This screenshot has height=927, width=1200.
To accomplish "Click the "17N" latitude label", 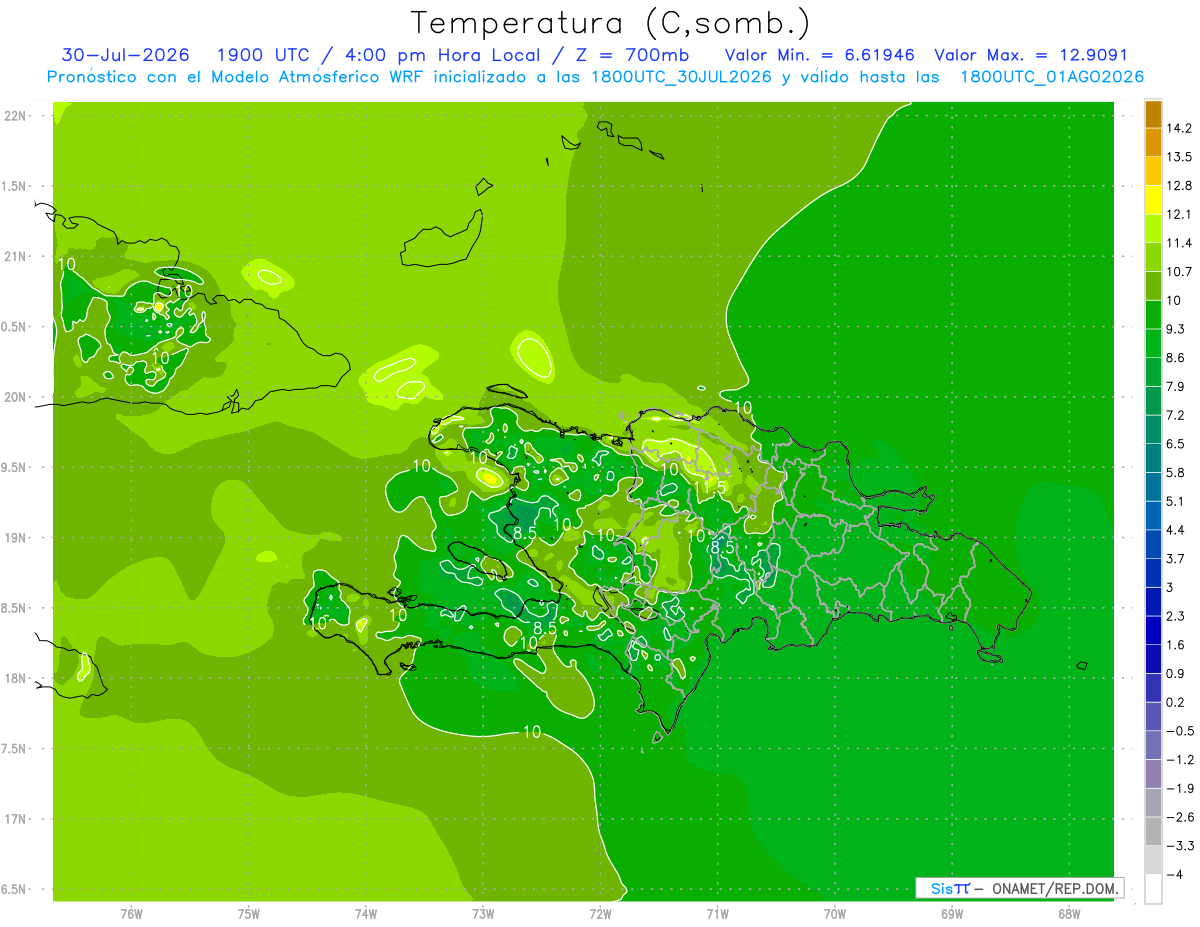I will pyautogui.click(x=15, y=819).
